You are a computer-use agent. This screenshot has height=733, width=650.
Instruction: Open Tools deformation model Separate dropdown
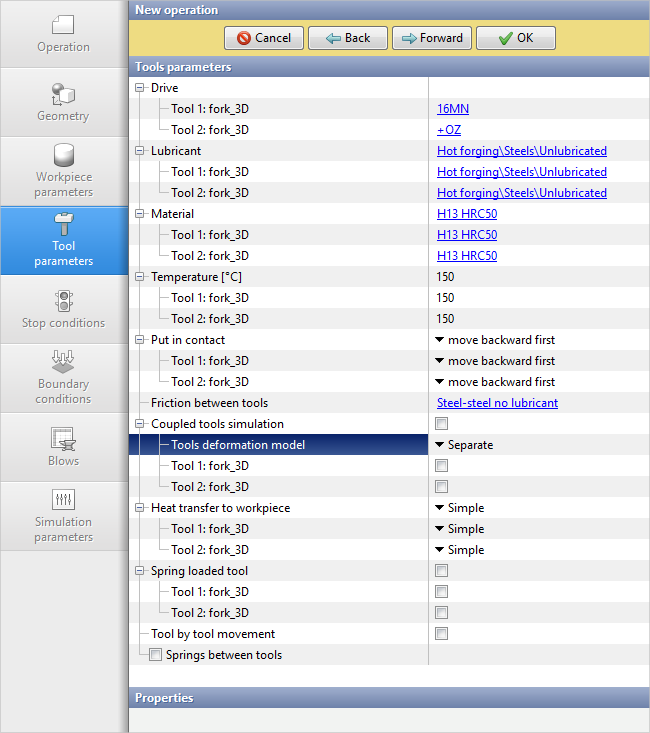click(465, 445)
